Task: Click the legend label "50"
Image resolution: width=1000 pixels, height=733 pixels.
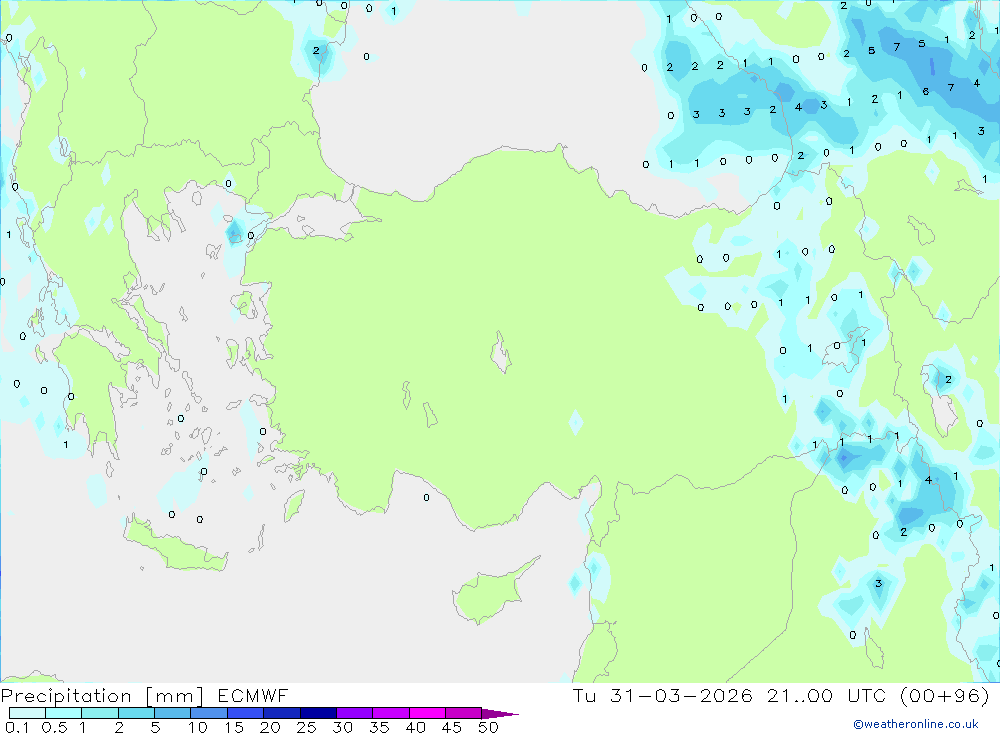Action: (x=489, y=727)
